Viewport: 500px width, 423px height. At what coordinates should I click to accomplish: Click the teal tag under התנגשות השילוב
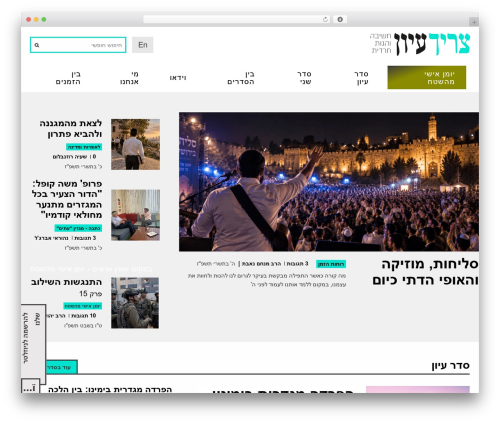(x=83, y=306)
